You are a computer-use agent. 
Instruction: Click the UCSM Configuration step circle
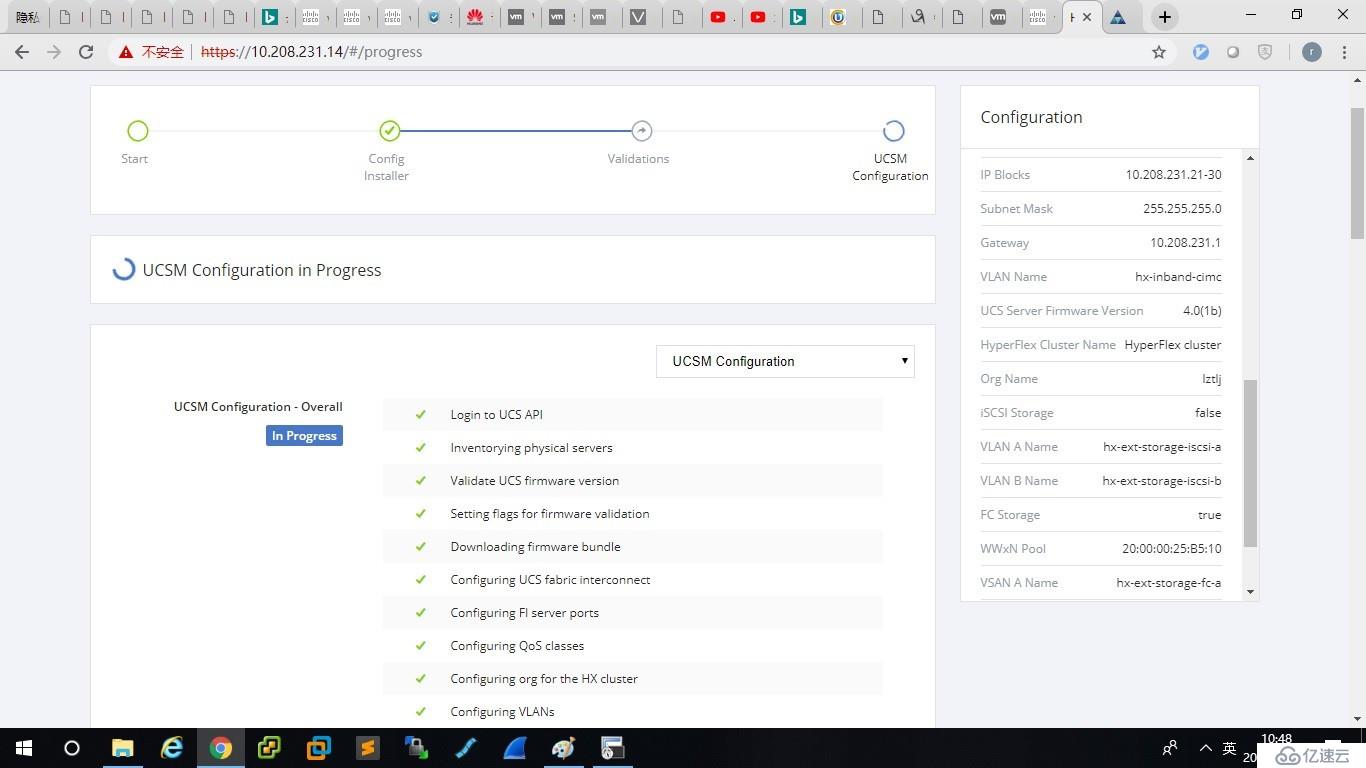pyautogui.click(x=894, y=131)
